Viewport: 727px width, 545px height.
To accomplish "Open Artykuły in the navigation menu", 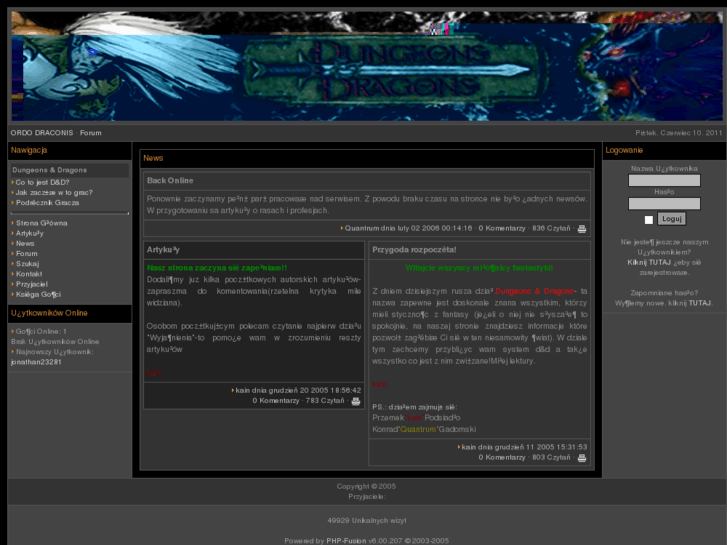I will click(29, 233).
